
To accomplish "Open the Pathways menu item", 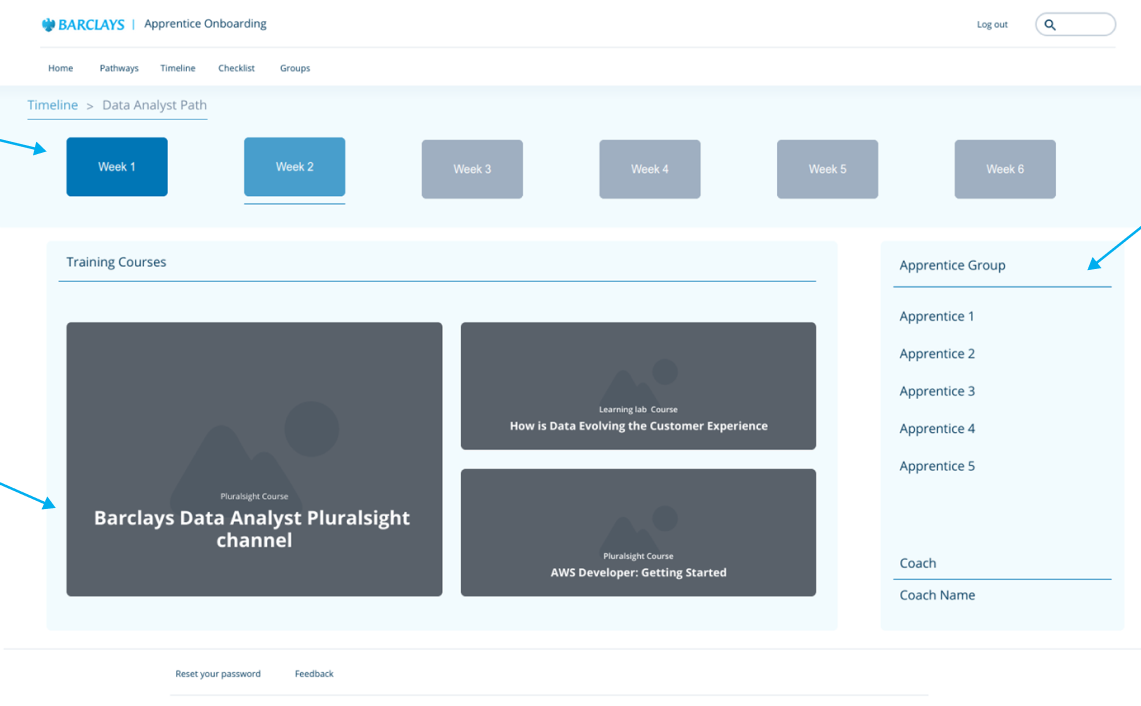I will coord(119,68).
